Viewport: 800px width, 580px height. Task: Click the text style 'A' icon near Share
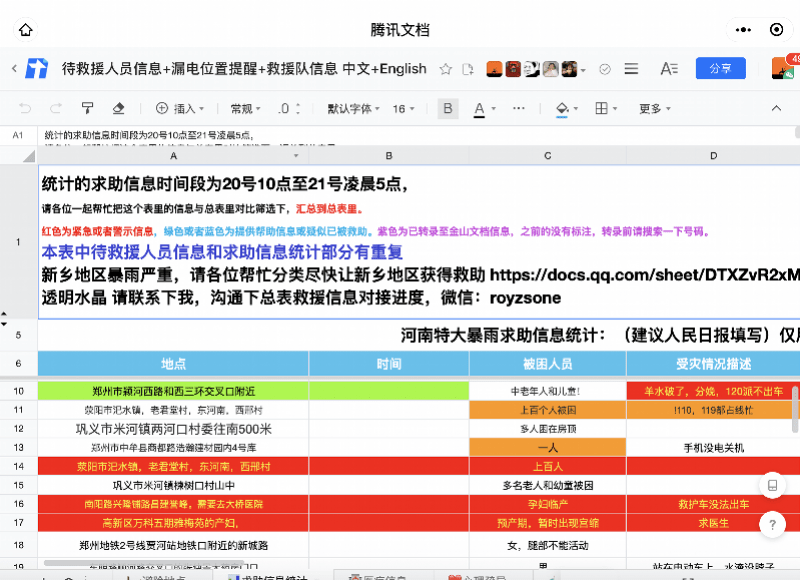tap(669, 69)
